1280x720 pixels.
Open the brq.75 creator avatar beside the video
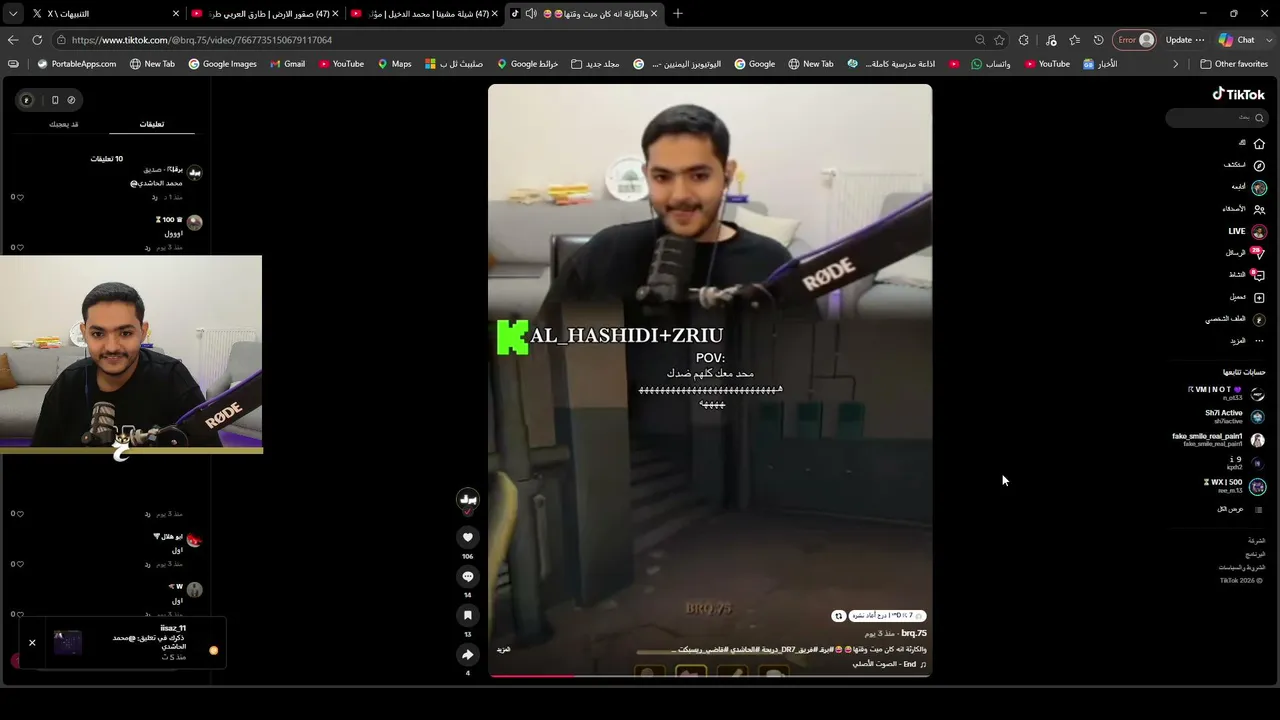click(x=467, y=498)
